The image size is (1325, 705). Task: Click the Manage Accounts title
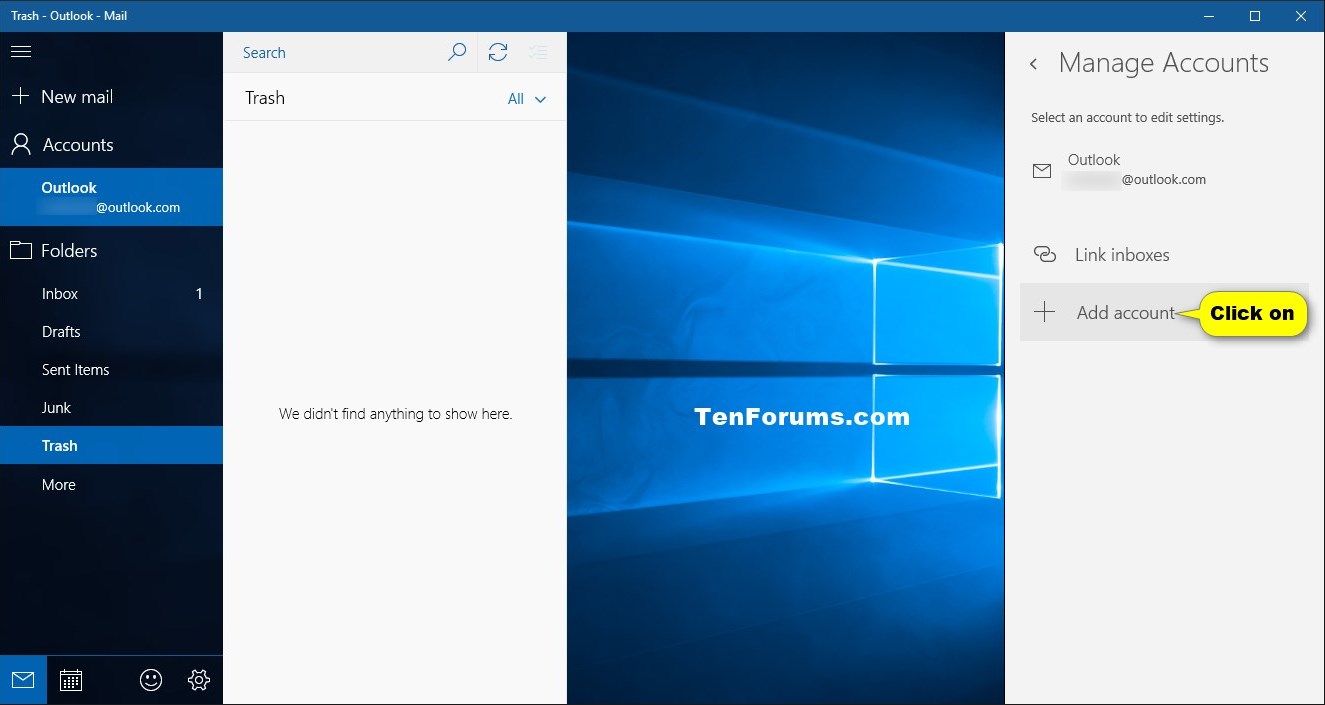[x=1164, y=63]
